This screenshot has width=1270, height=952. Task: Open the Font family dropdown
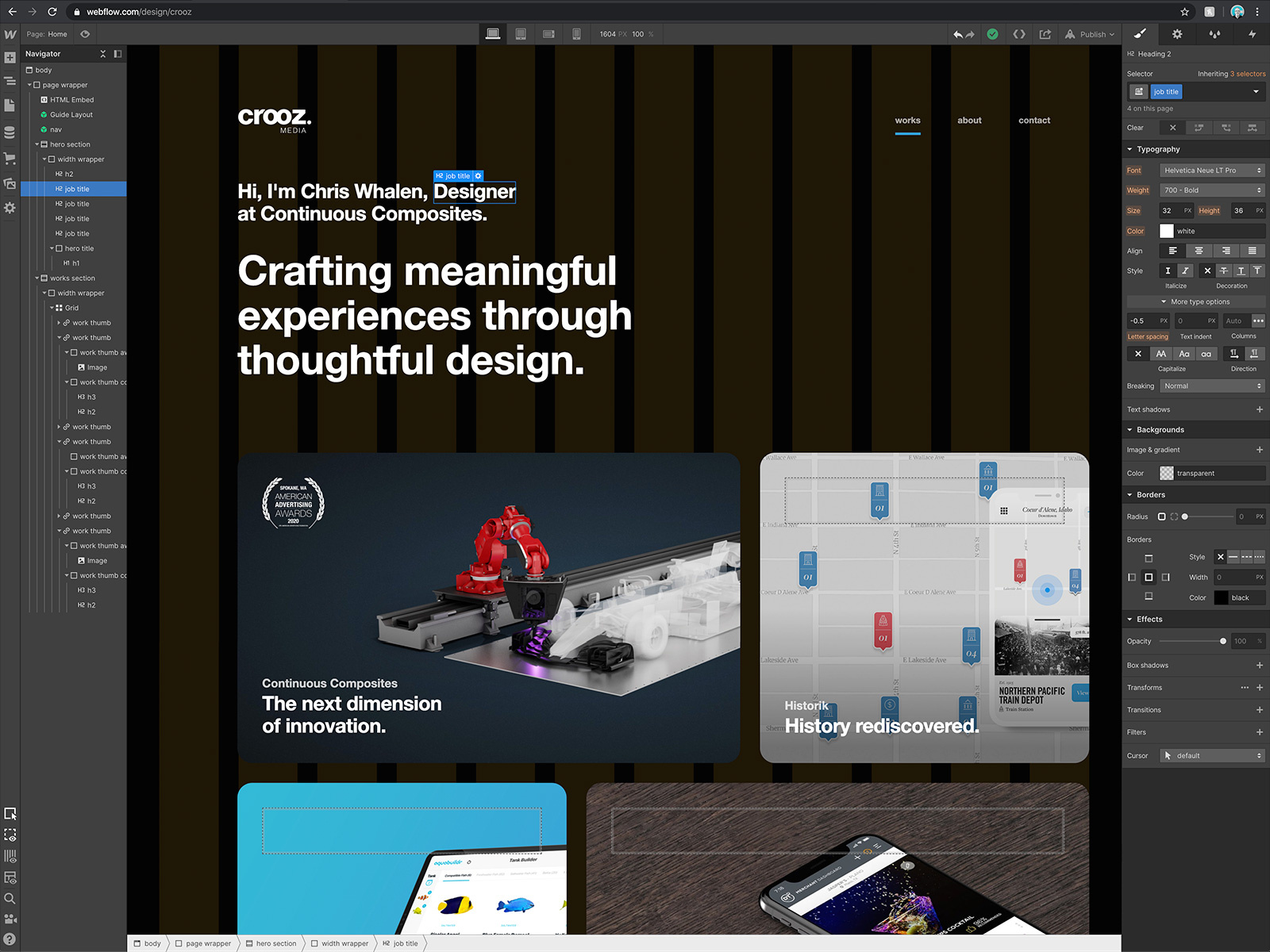coord(1212,170)
